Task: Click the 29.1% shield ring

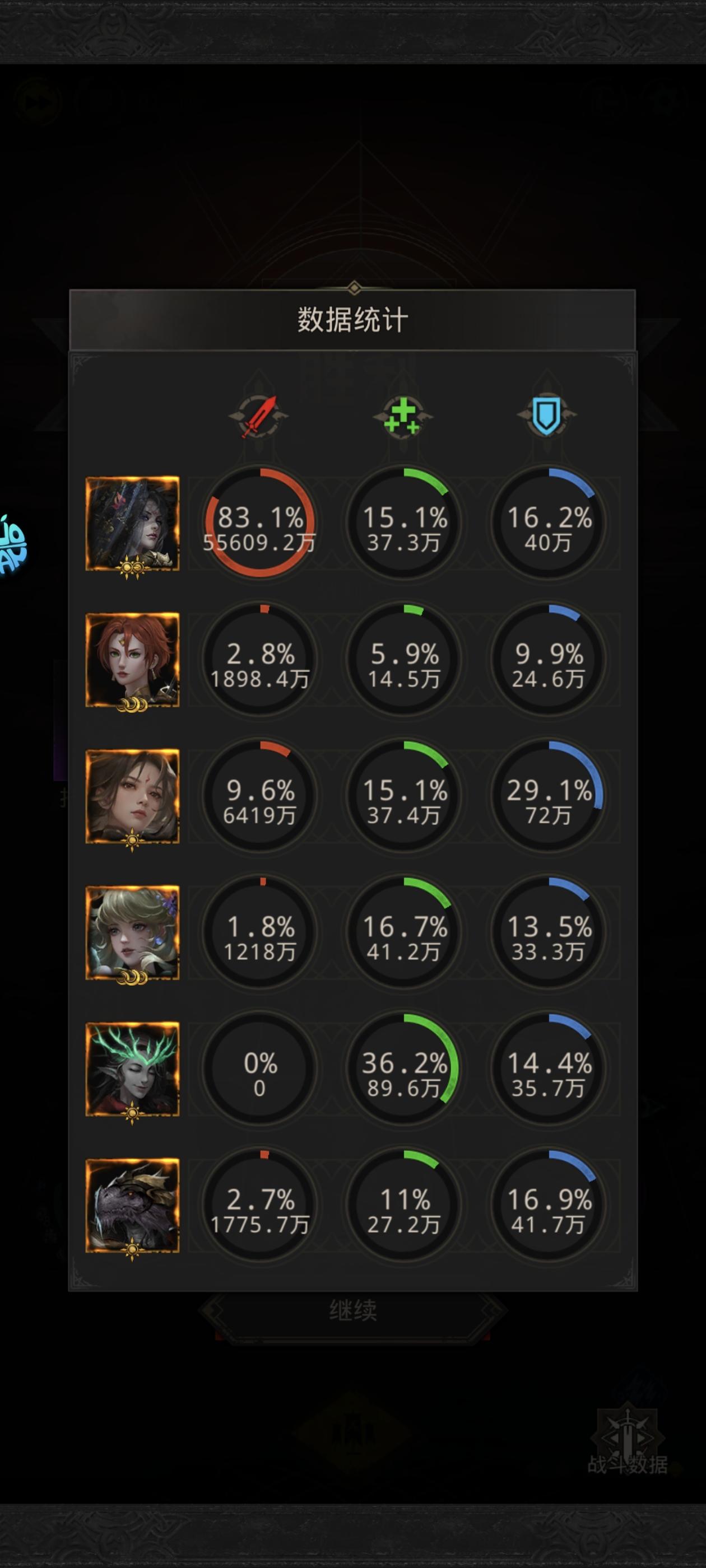Action: coord(547,796)
